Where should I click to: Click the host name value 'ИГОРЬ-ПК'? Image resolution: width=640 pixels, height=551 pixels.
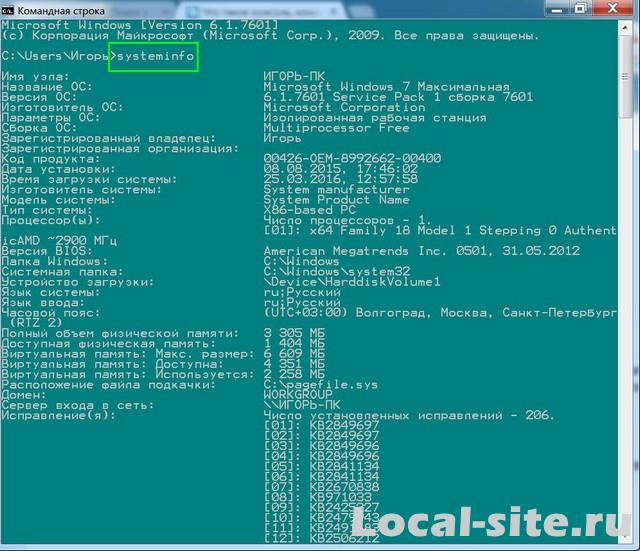(294, 76)
